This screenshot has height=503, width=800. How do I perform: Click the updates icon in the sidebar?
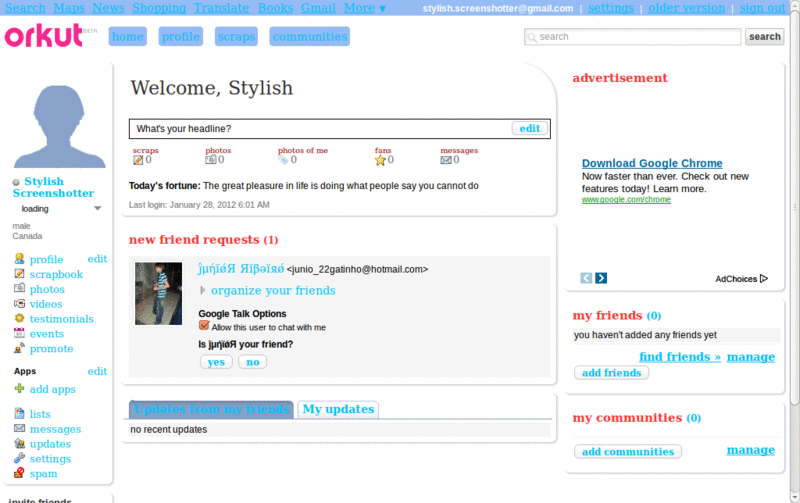click(x=19, y=443)
